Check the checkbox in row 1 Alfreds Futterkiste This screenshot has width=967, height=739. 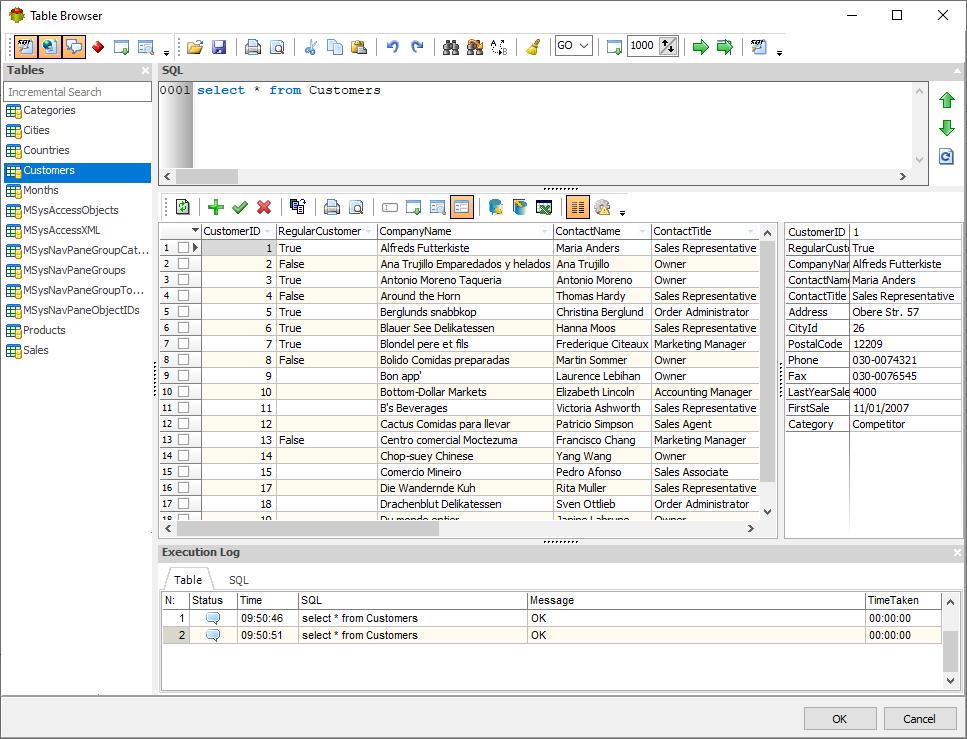click(183, 247)
